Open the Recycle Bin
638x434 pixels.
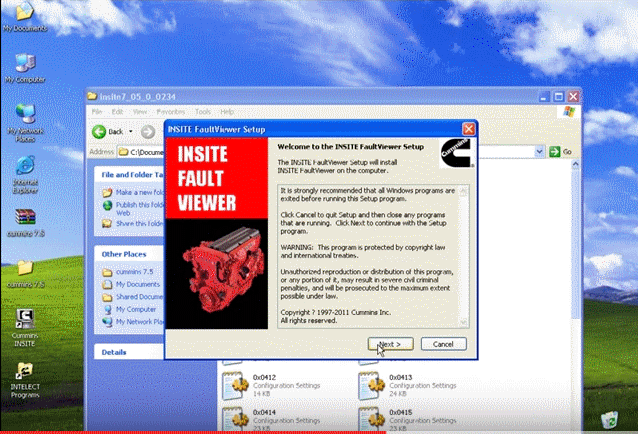pyautogui.click(x=610, y=420)
